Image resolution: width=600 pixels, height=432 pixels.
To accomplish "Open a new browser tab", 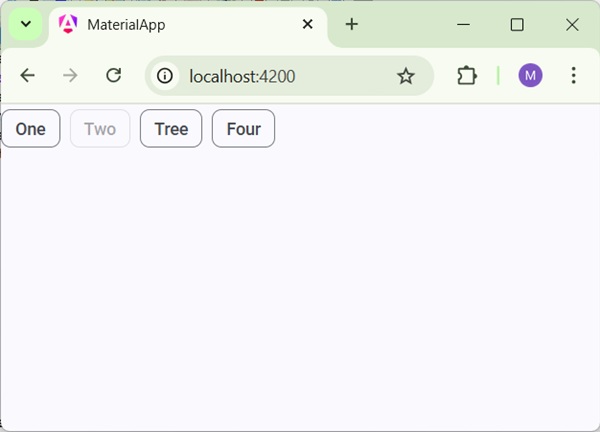I will pos(351,24).
